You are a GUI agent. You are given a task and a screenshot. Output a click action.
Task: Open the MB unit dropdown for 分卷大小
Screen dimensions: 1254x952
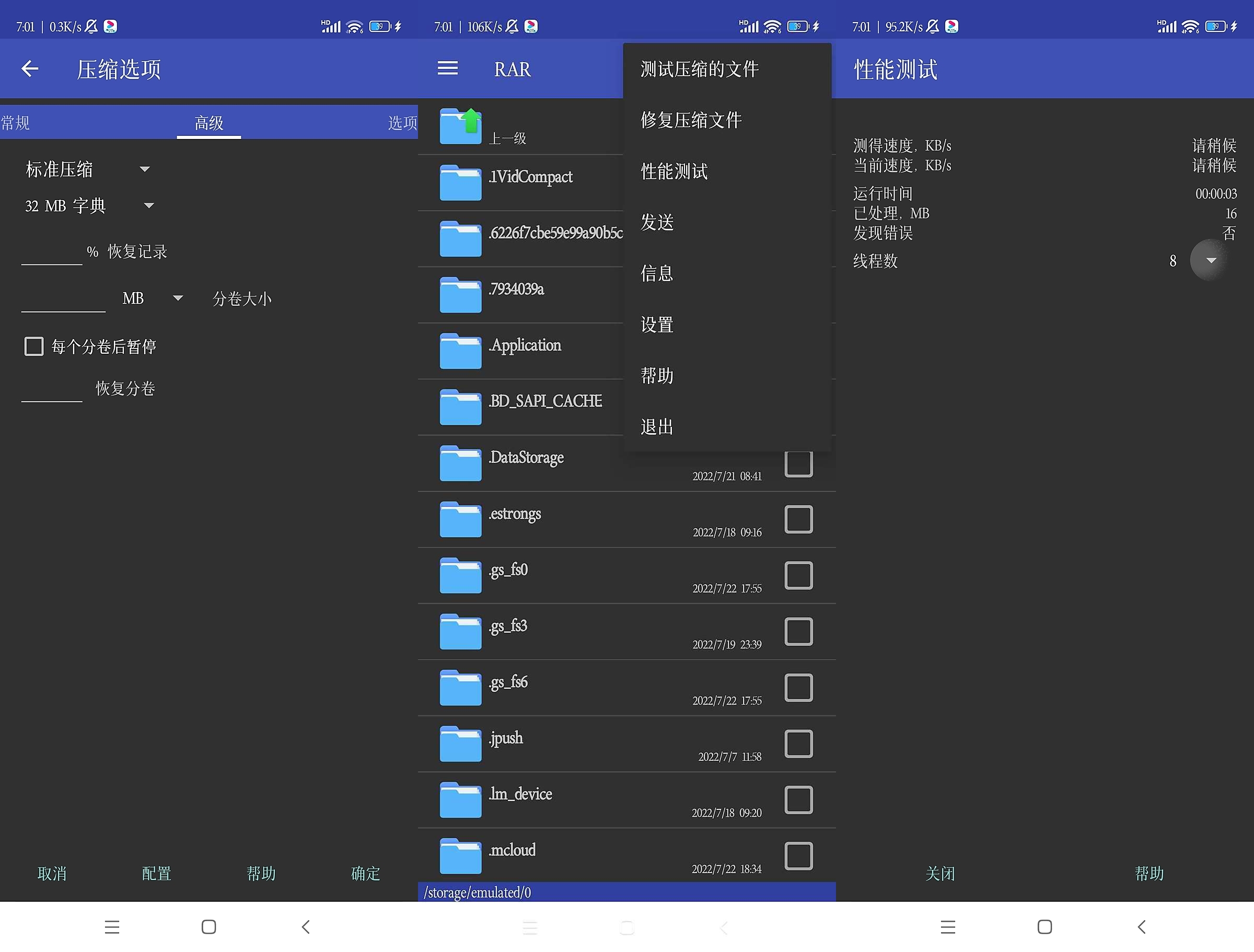tap(178, 298)
